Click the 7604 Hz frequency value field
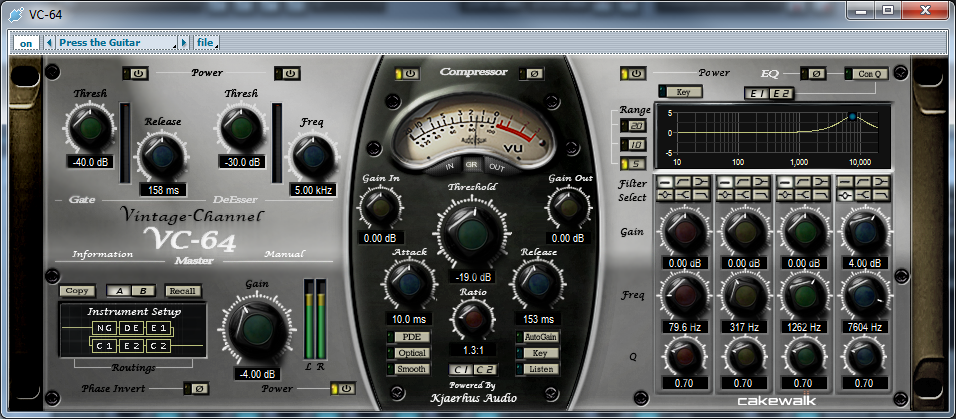The height and width of the screenshot is (419, 956). click(x=863, y=328)
